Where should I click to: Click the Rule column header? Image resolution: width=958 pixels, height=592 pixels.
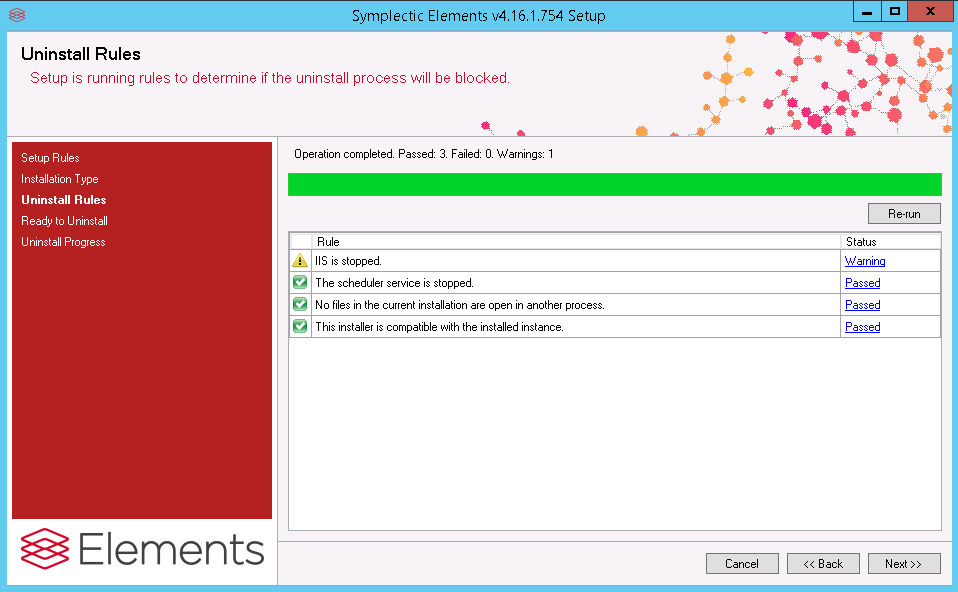click(x=576, y=241)
